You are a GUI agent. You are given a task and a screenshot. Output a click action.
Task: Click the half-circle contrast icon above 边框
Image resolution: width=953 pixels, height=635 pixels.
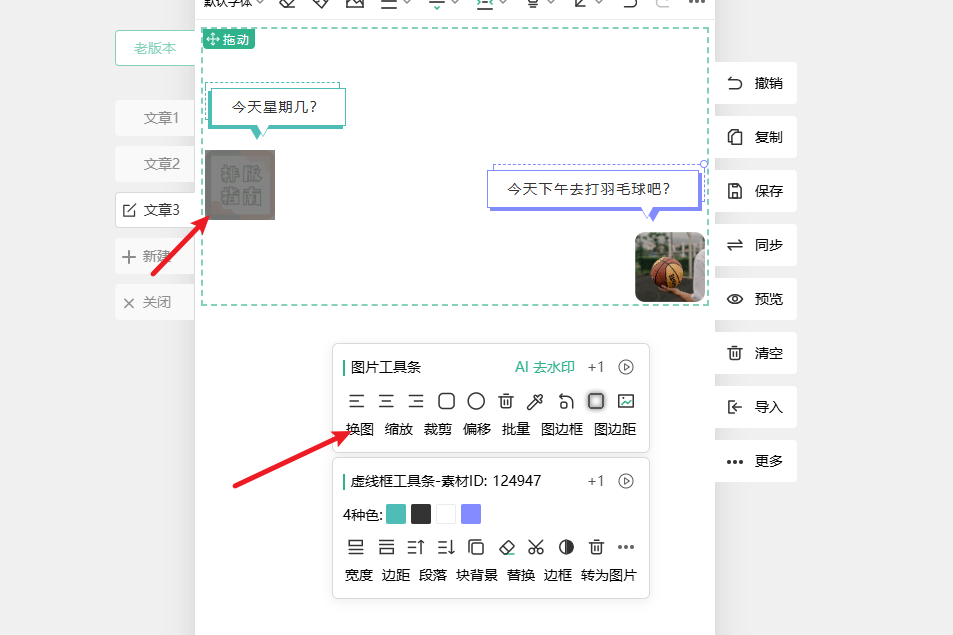(x=566, y=547)
